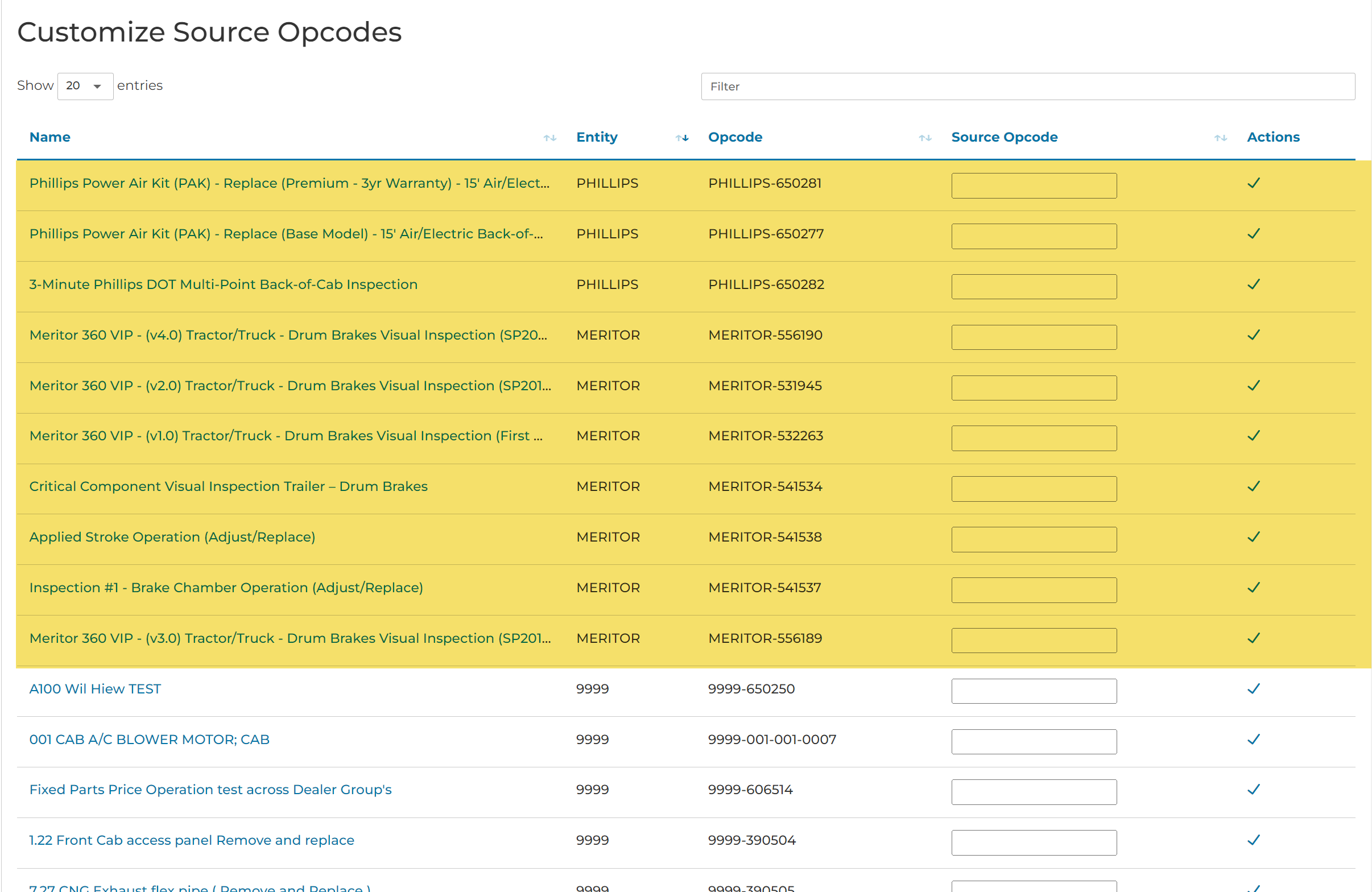Sort the Source Opcode column using its sort icon
The width and height of the screenshot is (1372, 892).
pos(1220,138)
